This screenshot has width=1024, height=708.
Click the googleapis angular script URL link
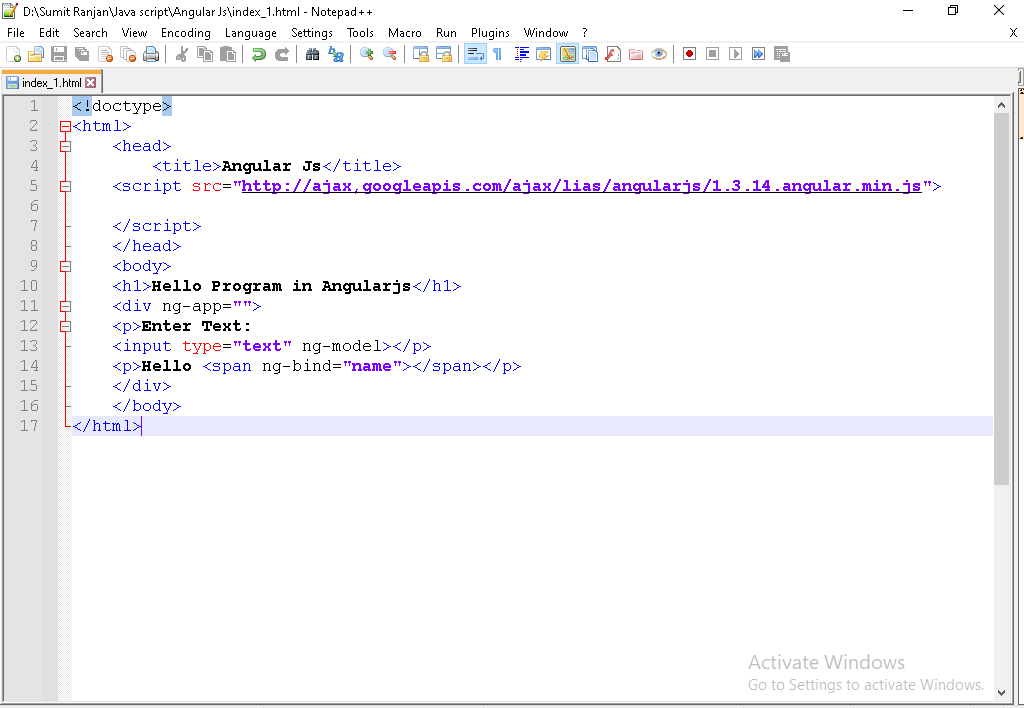[x=580, y=186]
